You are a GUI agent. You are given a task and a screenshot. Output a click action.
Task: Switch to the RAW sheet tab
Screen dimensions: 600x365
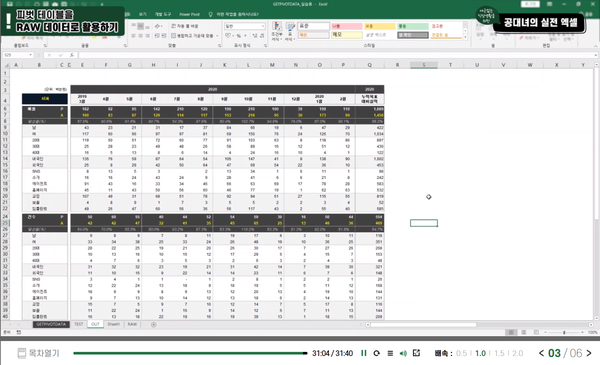pyautogui.click(x=132, y=324)
